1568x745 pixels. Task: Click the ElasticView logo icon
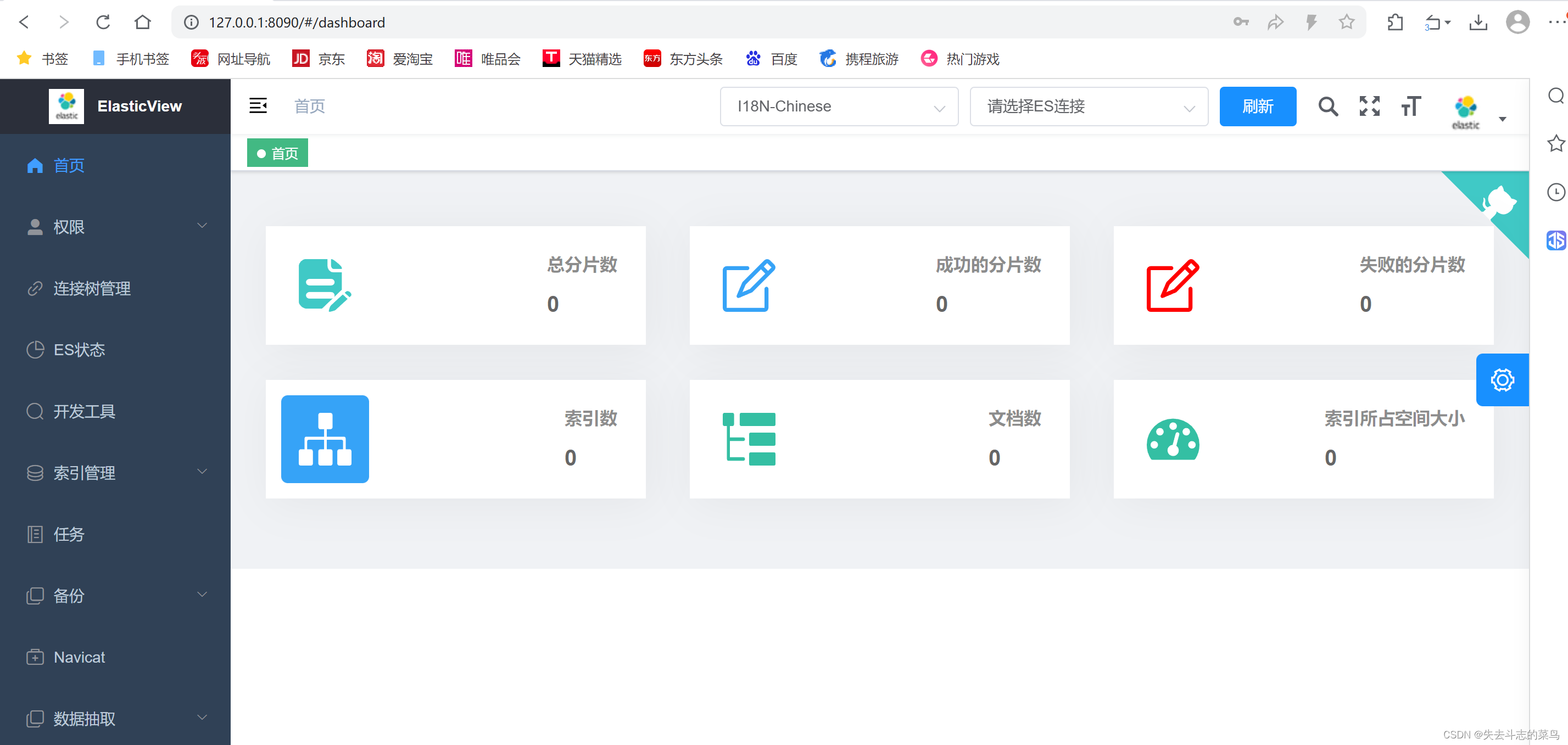pos(66,105)
